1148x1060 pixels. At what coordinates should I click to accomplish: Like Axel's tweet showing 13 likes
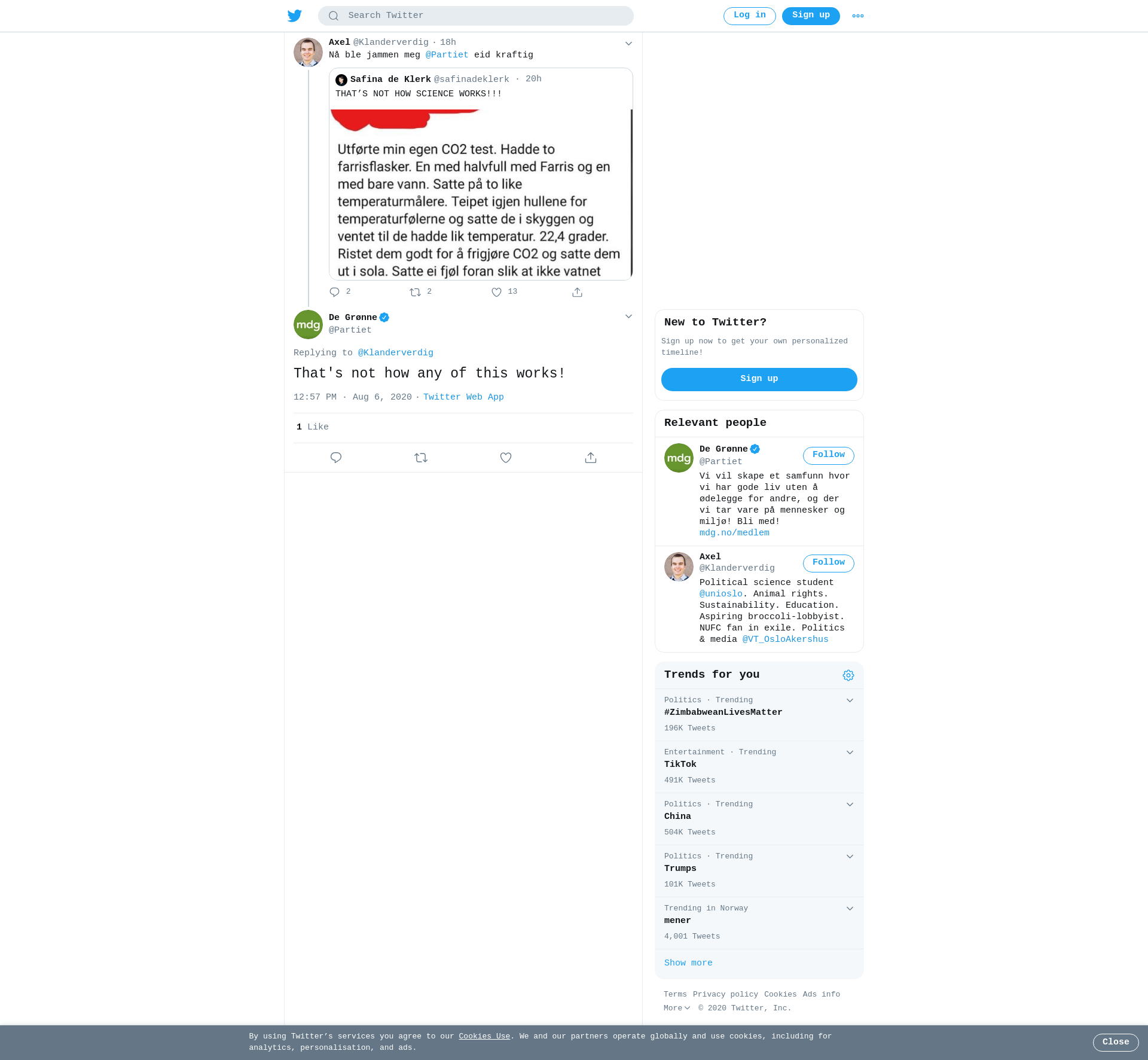496,292
